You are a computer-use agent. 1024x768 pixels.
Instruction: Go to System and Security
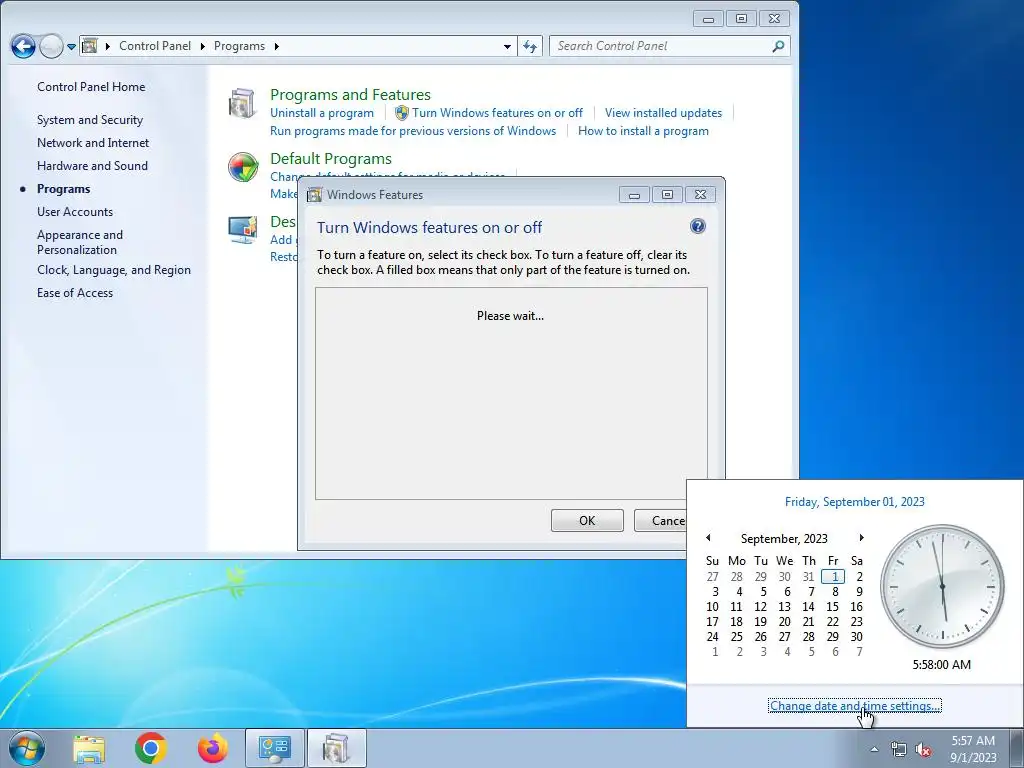click(x=90, y=120)
